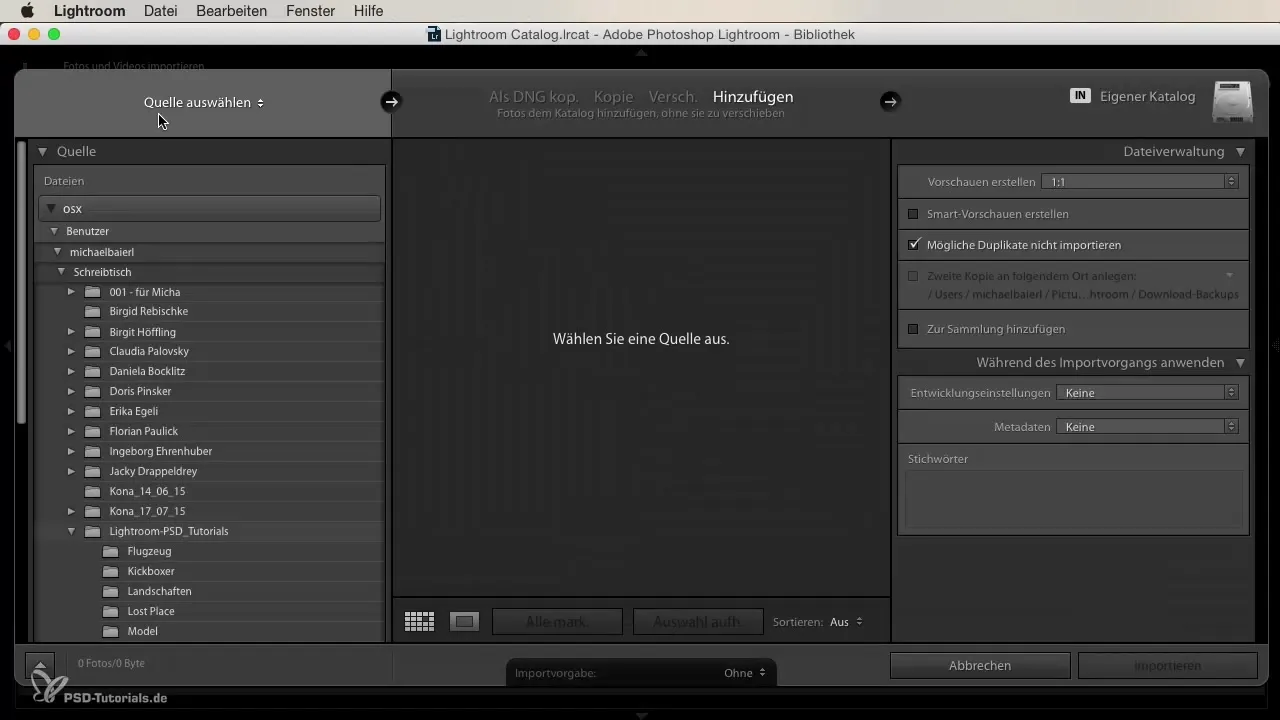The image size is (1280, 720).
Task: Open the second copy location arrow menu
Action: 1230,275
